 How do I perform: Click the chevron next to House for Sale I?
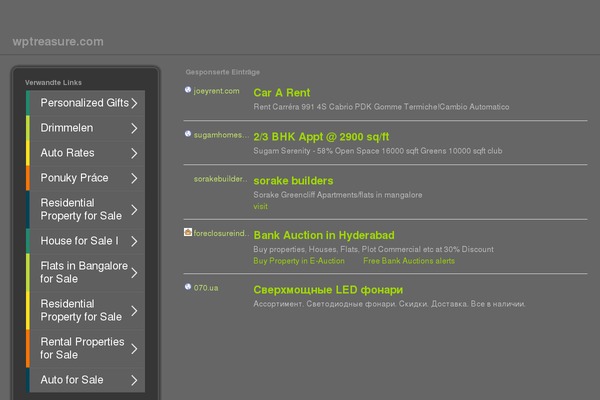(x=134, y=241)
